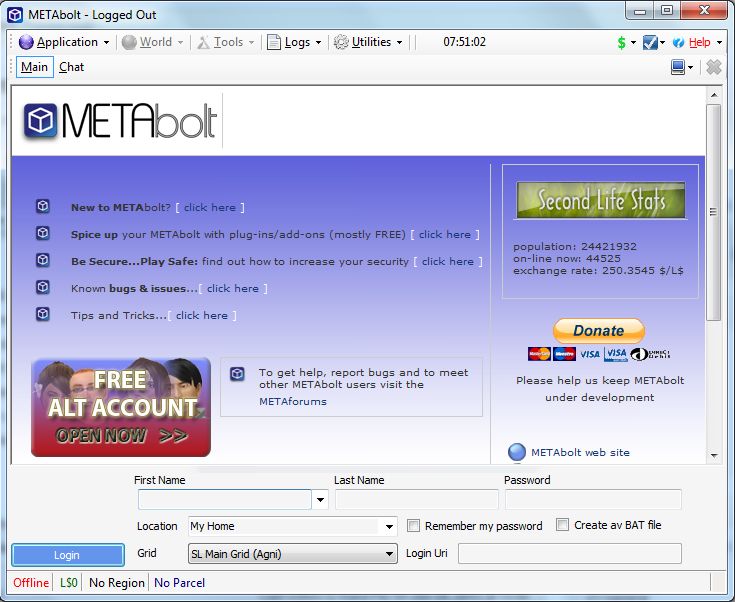The height and width of the screenshot is (602, 735).
Task: Click the Logs document icon
Action: pyautogui.click(x=274, y=42)
